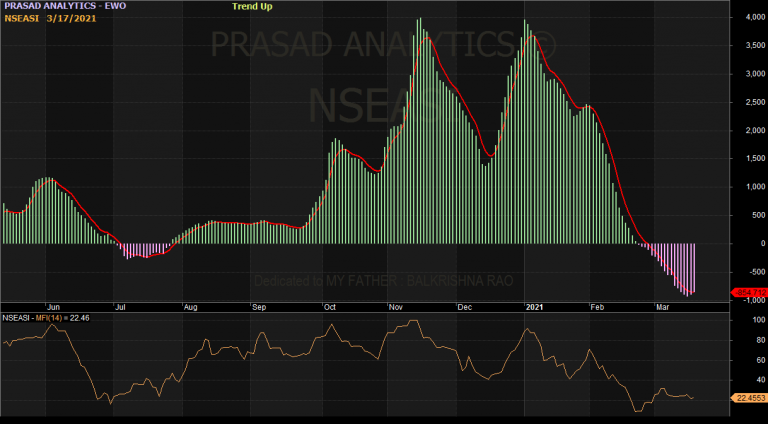Click the orange 22.4553 MFI value tag
The width and height of the screenshot is (768, 424).
749,398
